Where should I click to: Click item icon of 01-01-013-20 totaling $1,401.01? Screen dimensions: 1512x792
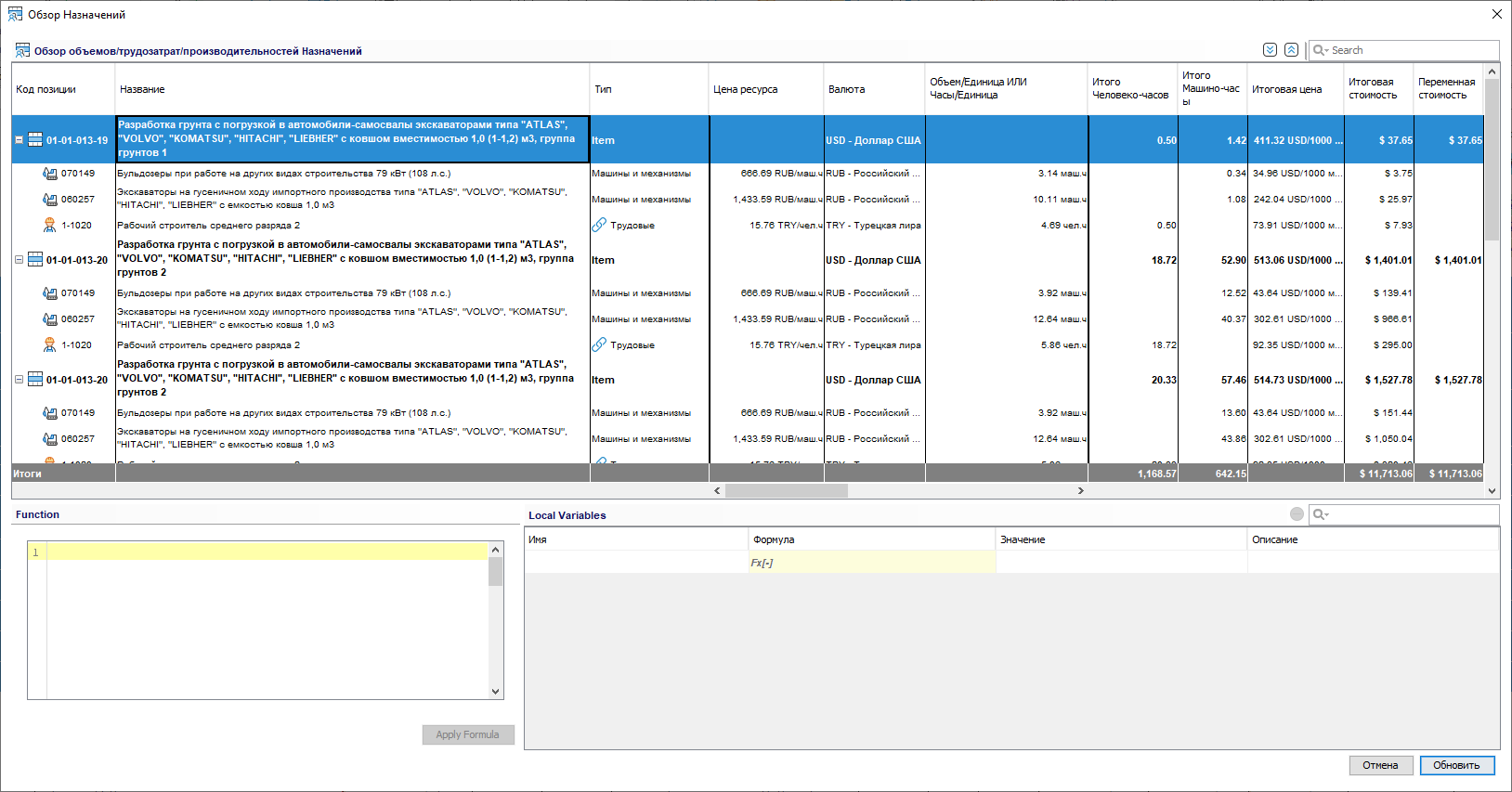coord(35,260)
